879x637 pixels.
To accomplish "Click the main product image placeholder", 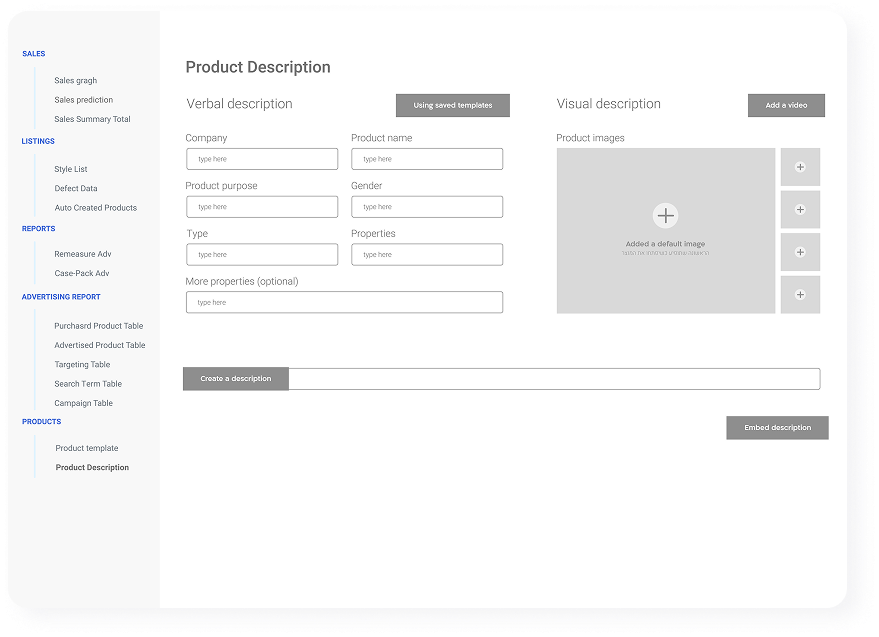I will coord(666,230).
